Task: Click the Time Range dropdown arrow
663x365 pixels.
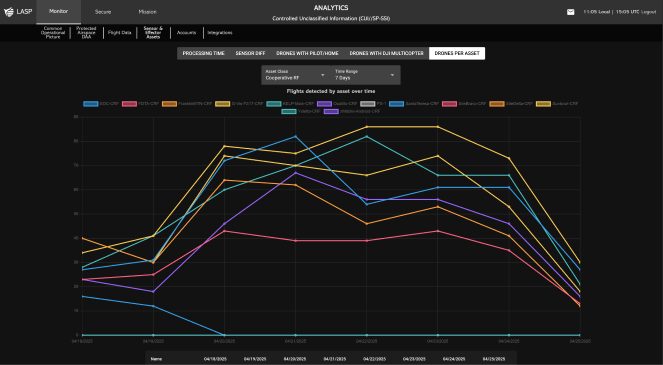Action: pos(392,75)
